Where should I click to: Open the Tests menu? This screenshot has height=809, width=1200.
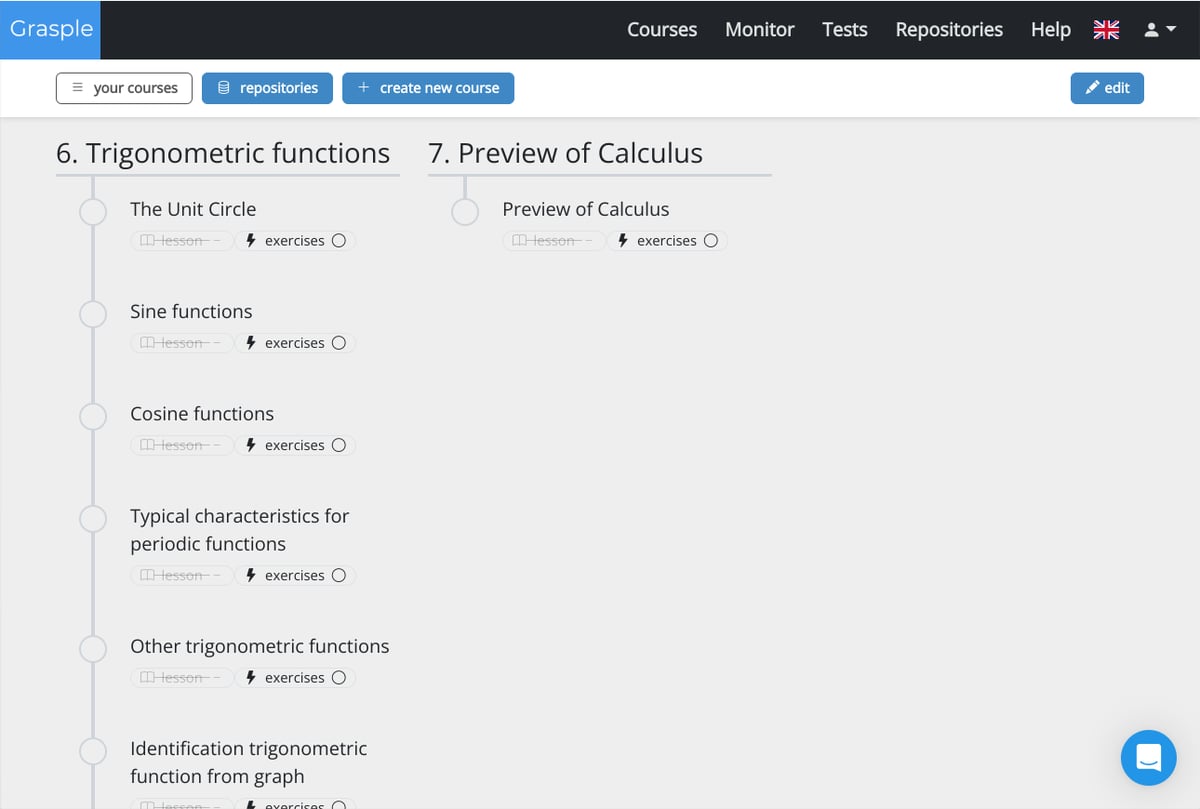point(844,29)
